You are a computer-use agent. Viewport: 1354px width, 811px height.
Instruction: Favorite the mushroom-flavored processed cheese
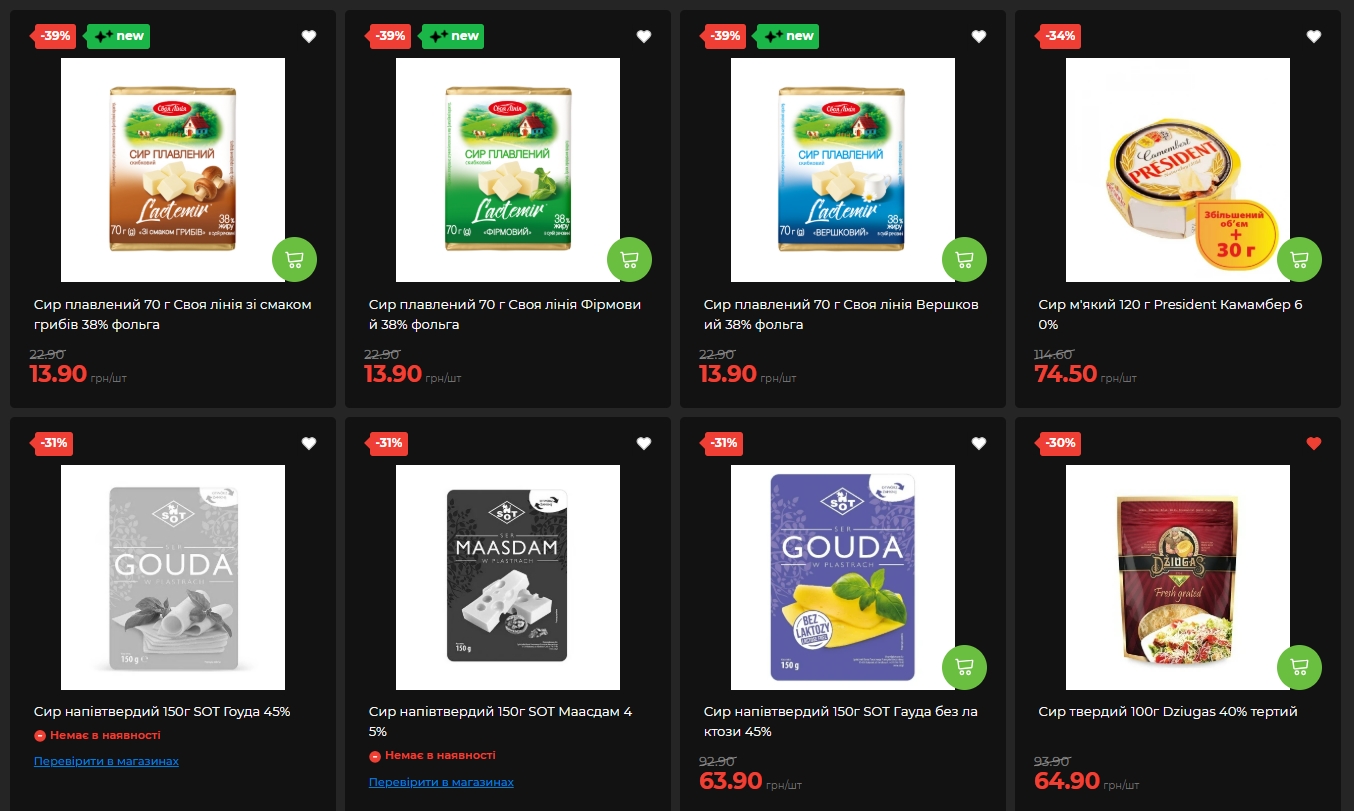tap(309, 36)
